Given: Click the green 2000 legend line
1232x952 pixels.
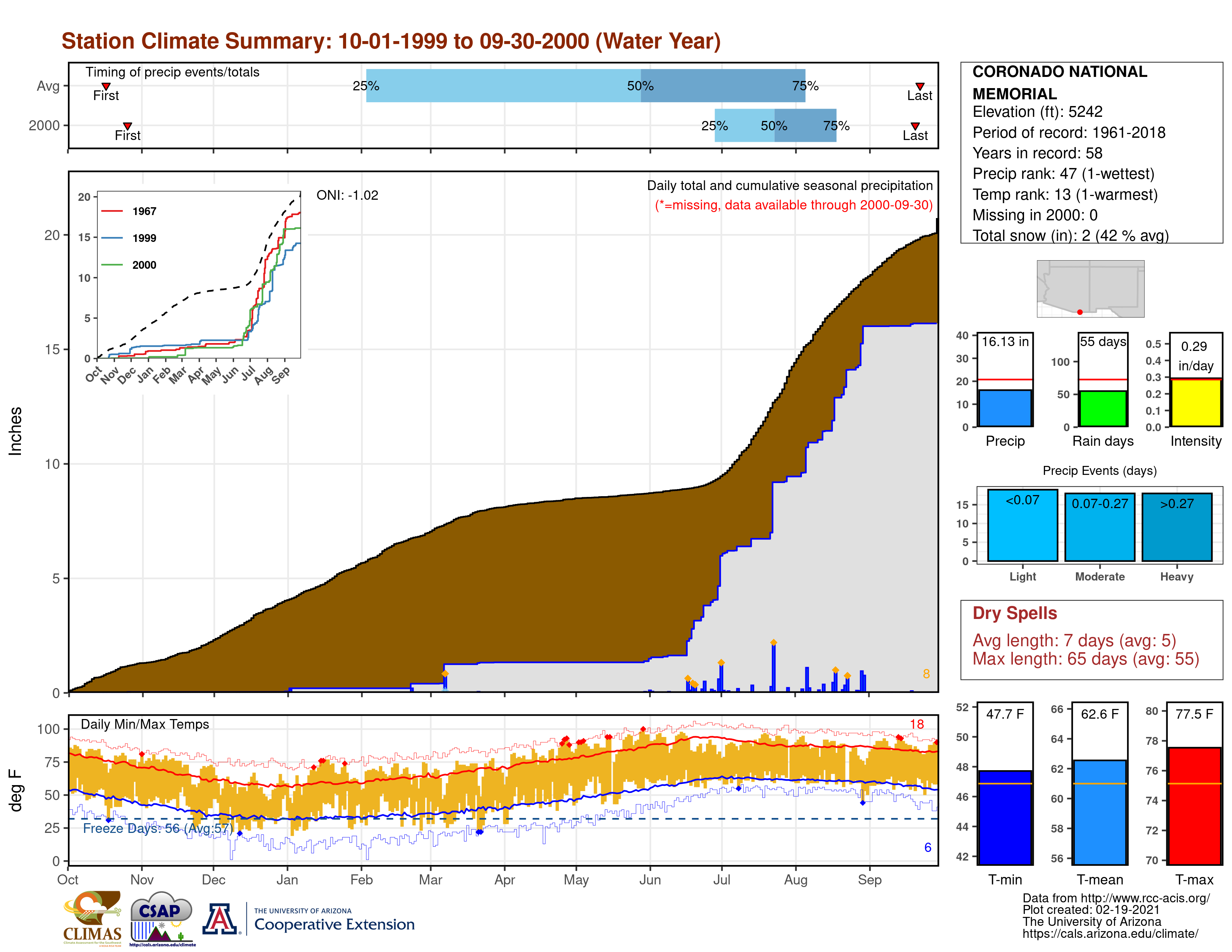Looking at the screenshot, I should (112, 265).
